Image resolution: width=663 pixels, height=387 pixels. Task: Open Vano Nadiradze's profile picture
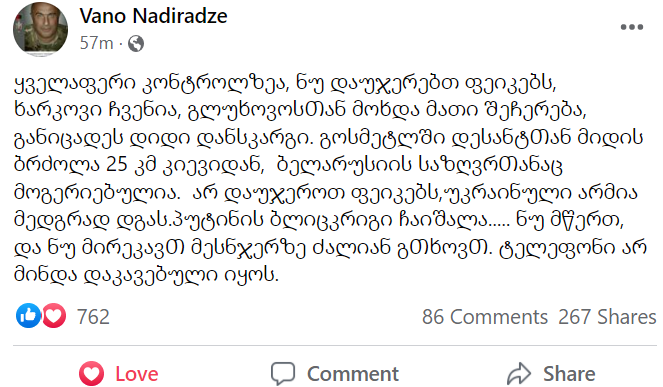[x=41, y=29]
